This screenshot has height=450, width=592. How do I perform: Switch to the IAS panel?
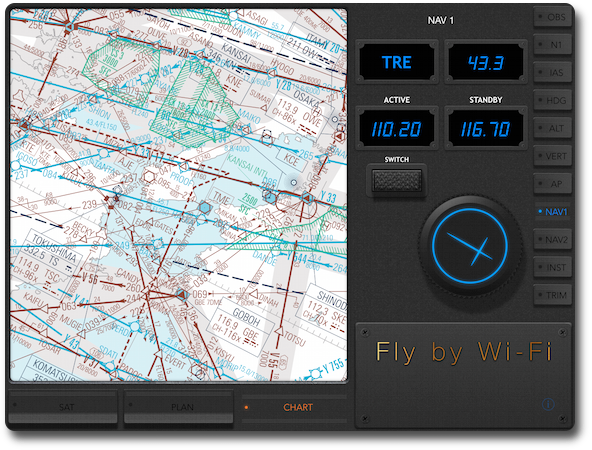[552, 73]
